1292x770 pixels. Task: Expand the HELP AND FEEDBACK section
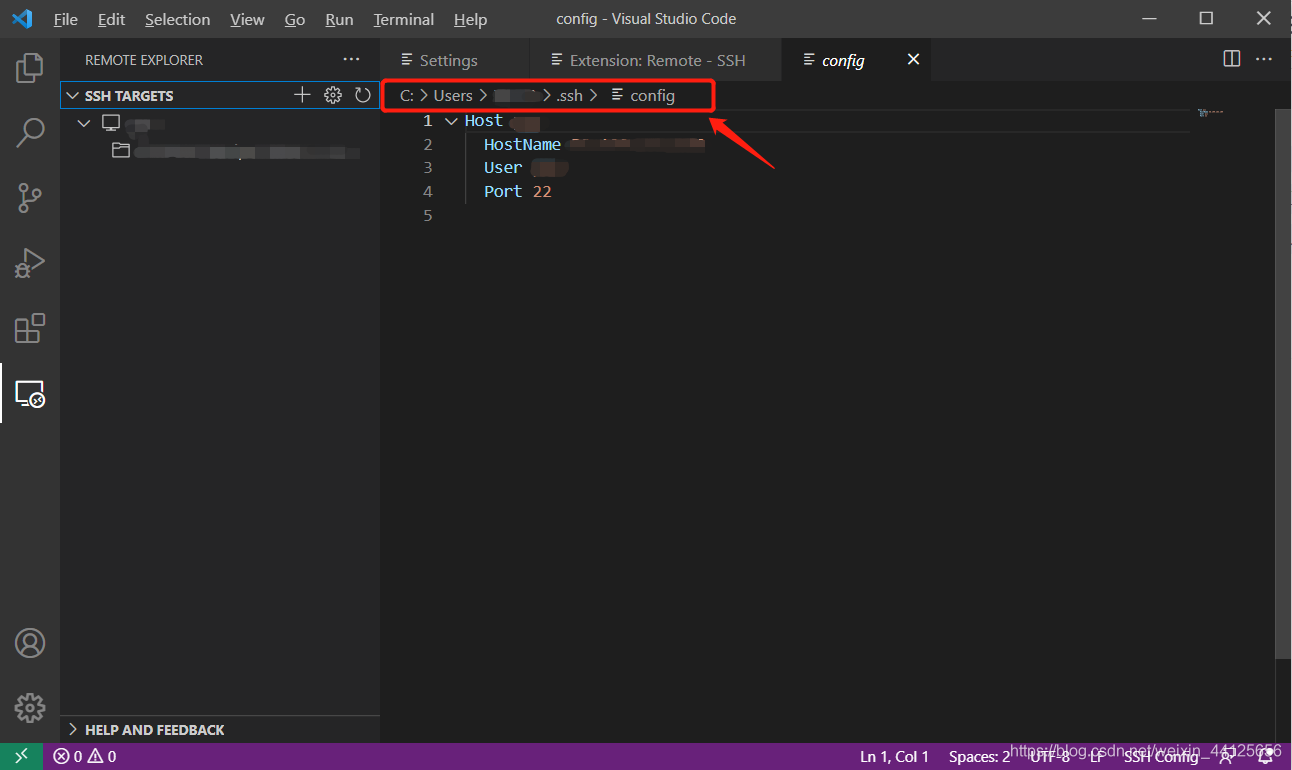point(72,730)
